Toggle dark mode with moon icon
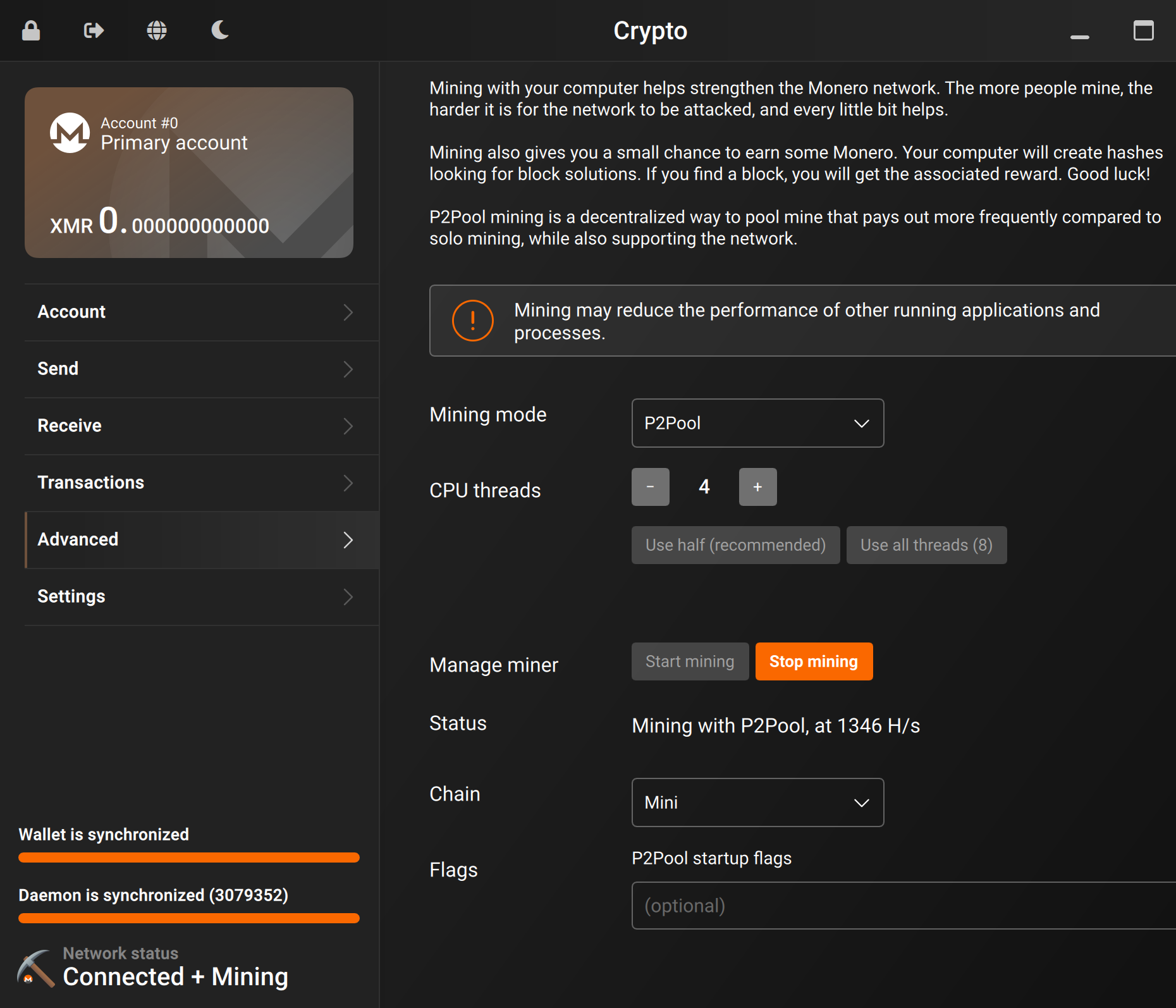 pos(220,30)
